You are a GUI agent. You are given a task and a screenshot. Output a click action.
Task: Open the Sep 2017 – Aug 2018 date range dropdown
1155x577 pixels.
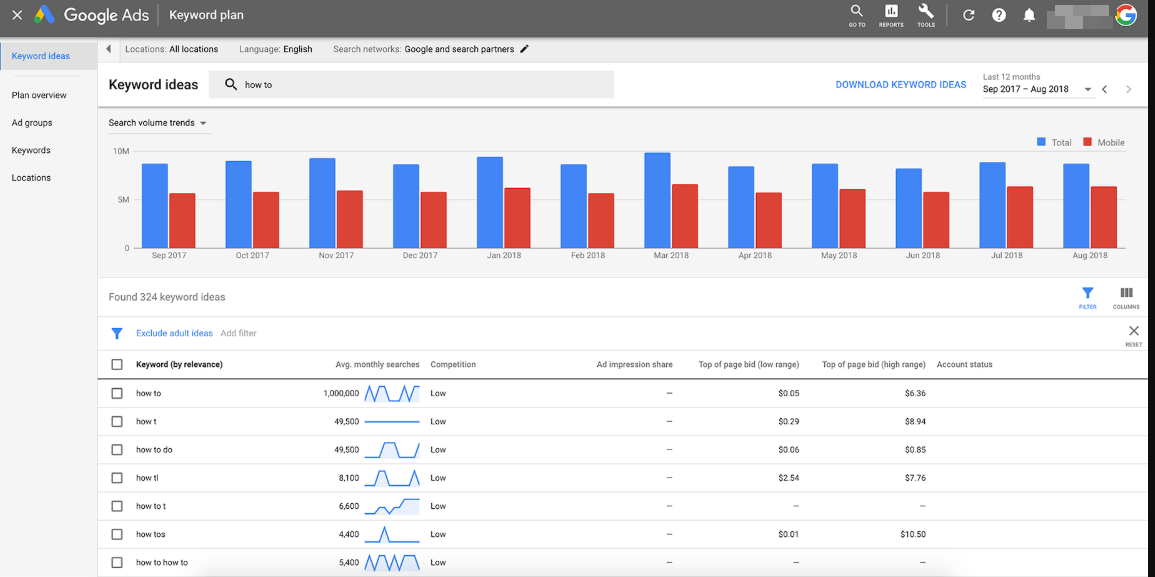(1037, 89)
